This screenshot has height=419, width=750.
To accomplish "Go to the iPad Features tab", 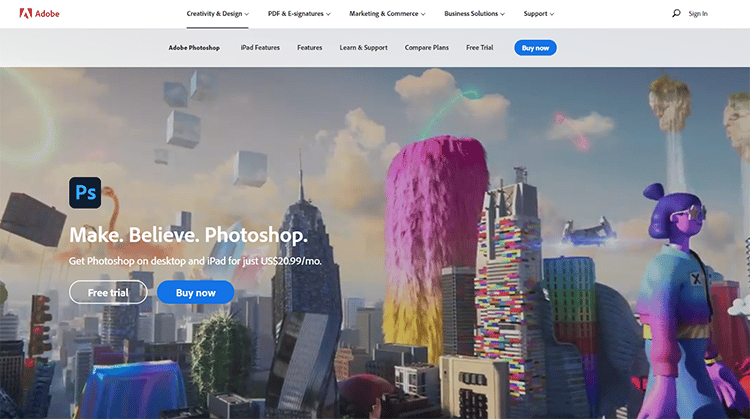I will coord(260,48).
